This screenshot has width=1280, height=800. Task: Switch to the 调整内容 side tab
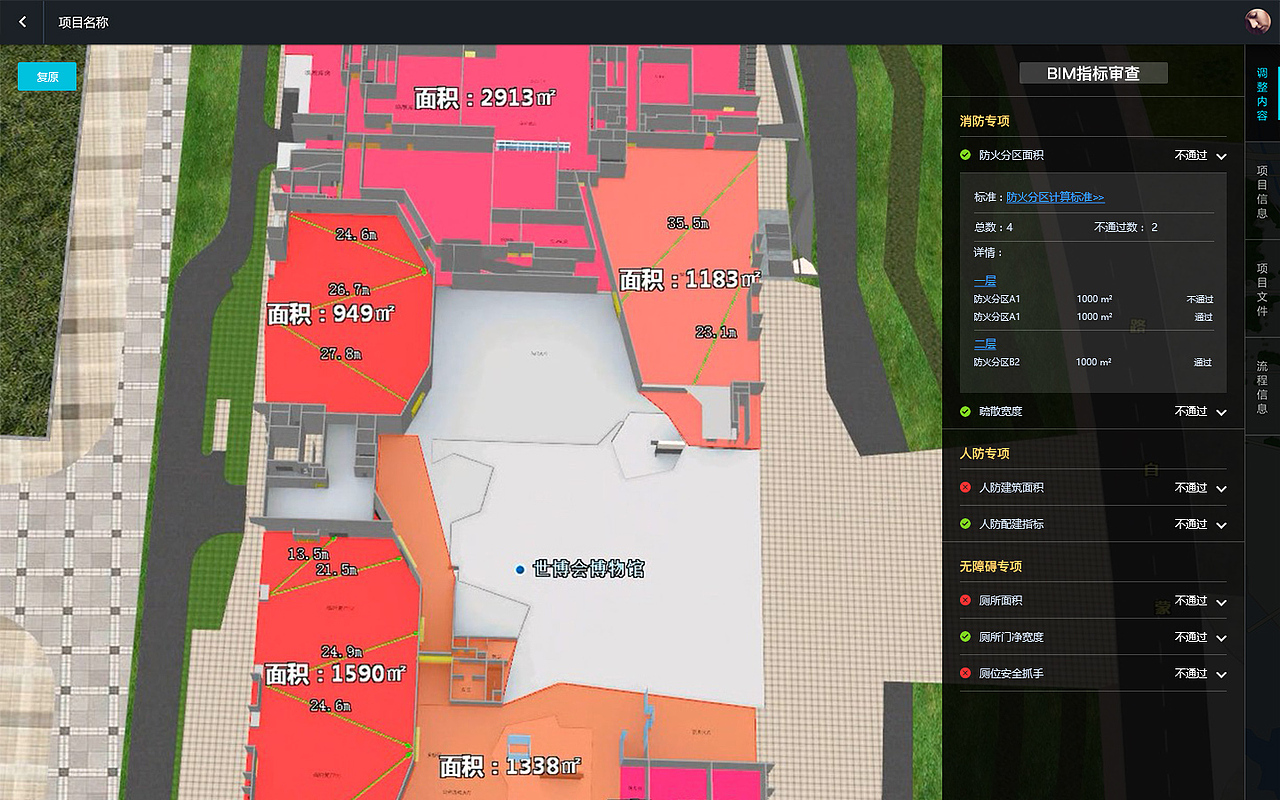point(1262,94)
